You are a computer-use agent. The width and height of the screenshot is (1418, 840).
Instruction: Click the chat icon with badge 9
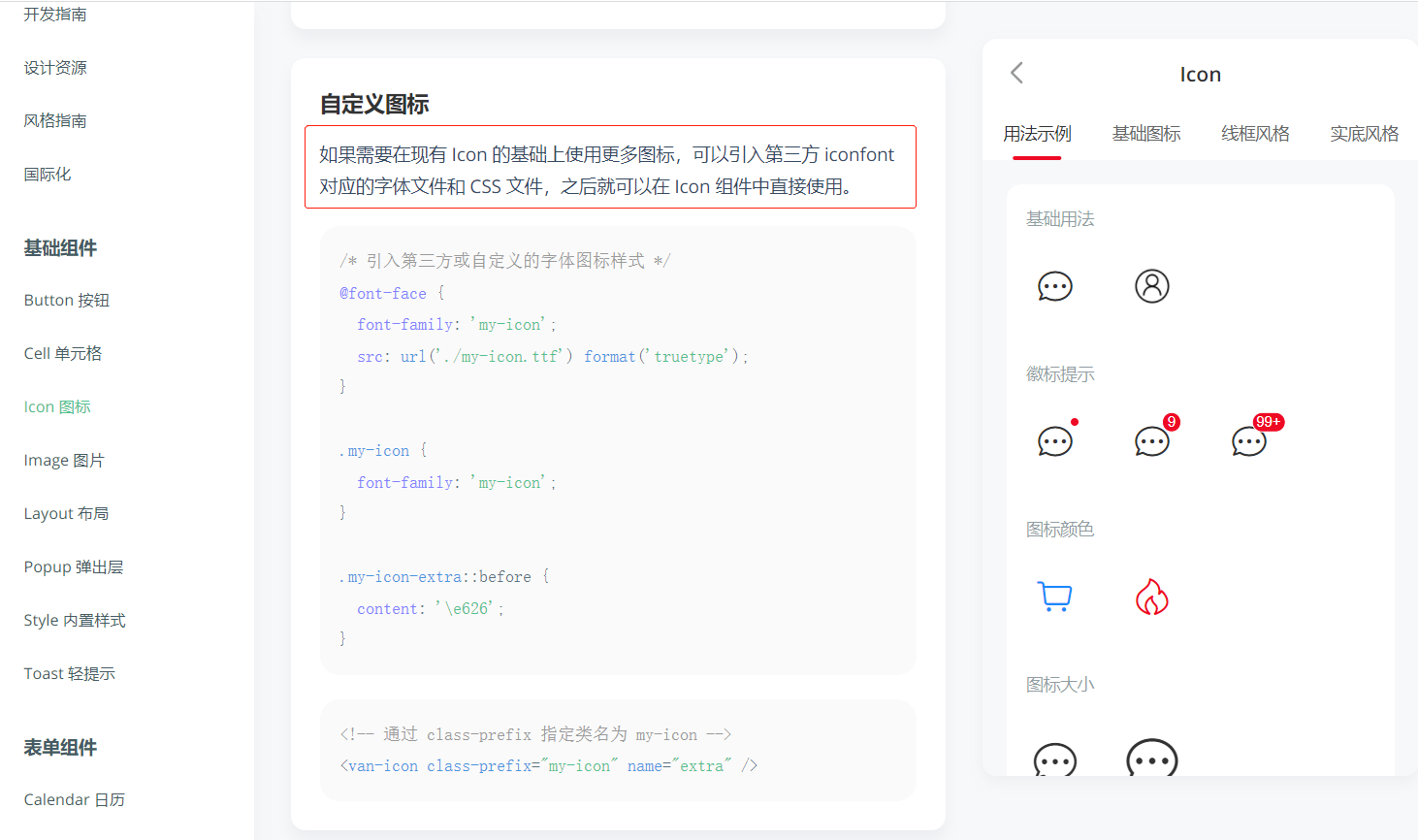1152,441
